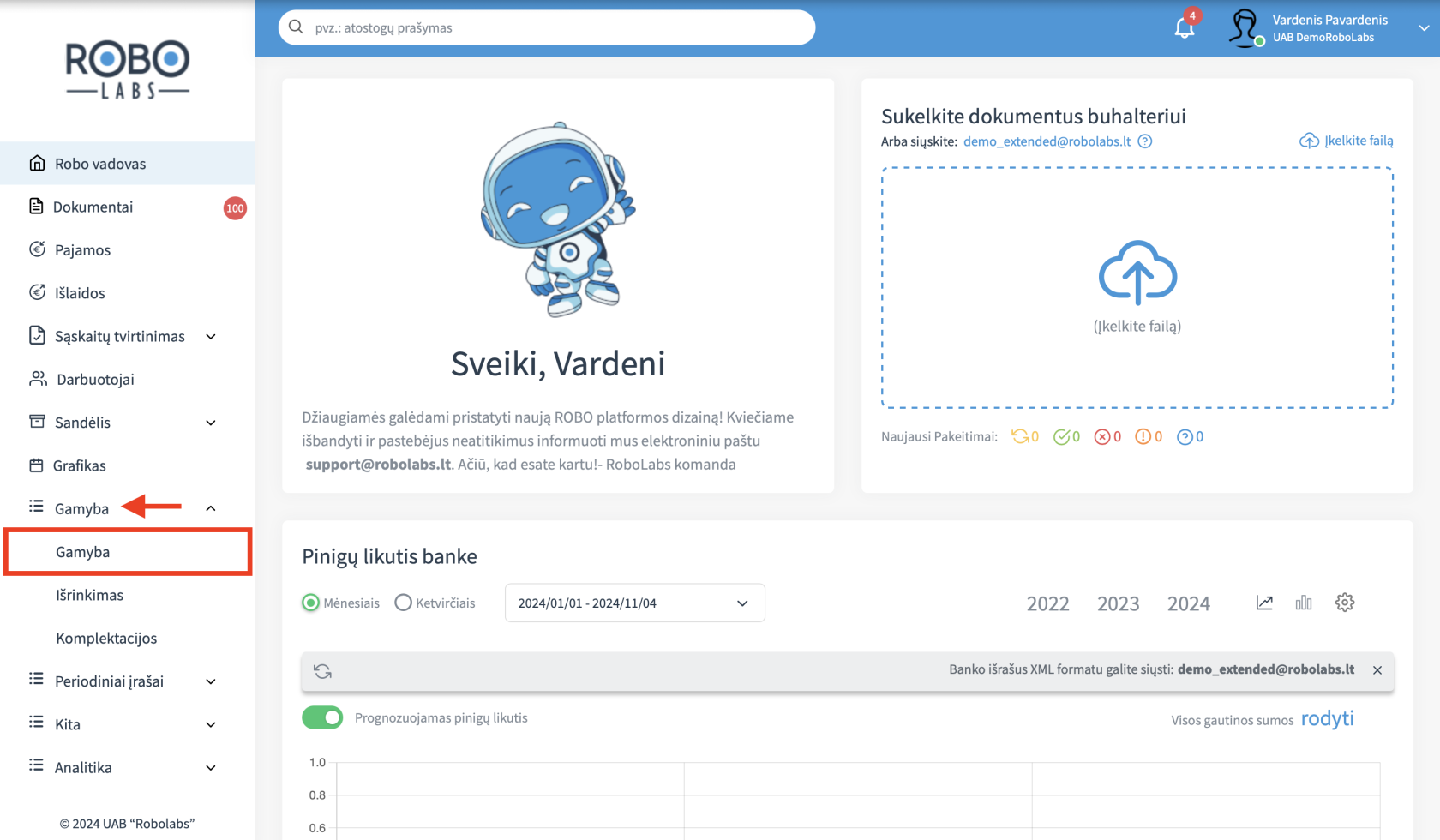This screenshot has height=840, width=1440.
Task: Click the blue question mark status icon
Action: tap(1185, 437)
